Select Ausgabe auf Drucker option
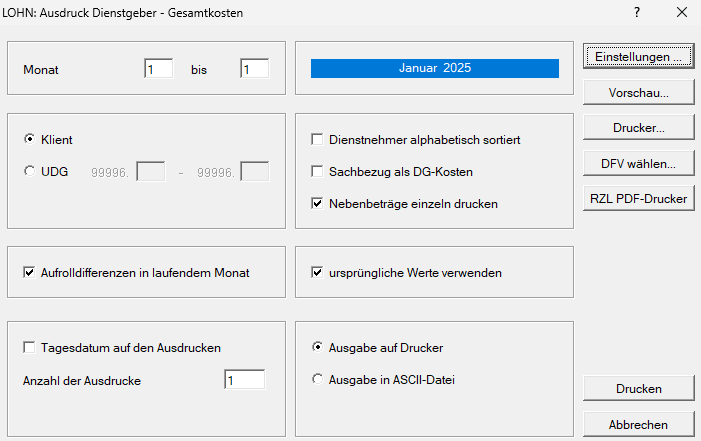Screen dimensions: 701x441 318,348
